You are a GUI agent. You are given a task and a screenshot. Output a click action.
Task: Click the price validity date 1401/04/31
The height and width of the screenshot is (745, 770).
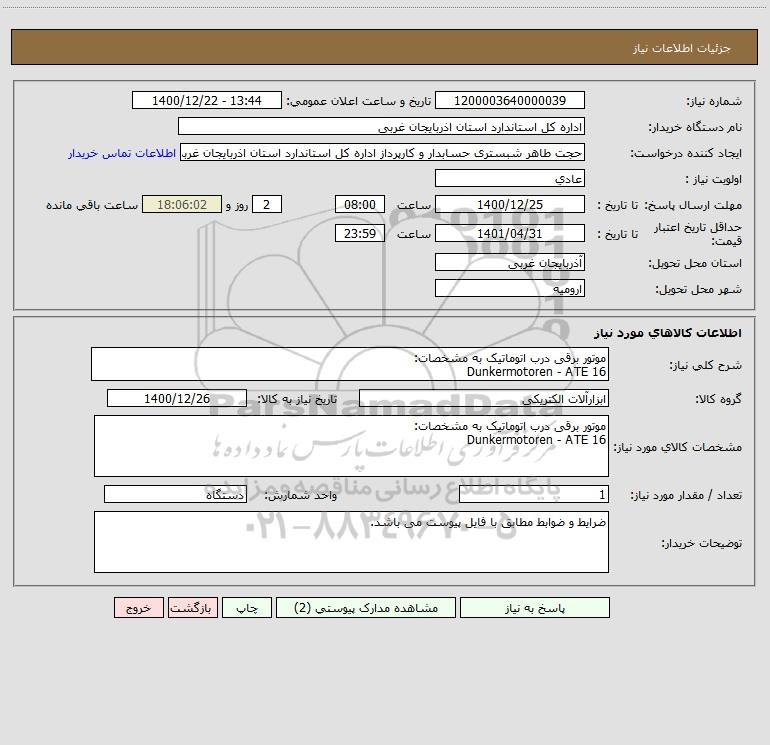pyautogui.click(x=510, y=233)
